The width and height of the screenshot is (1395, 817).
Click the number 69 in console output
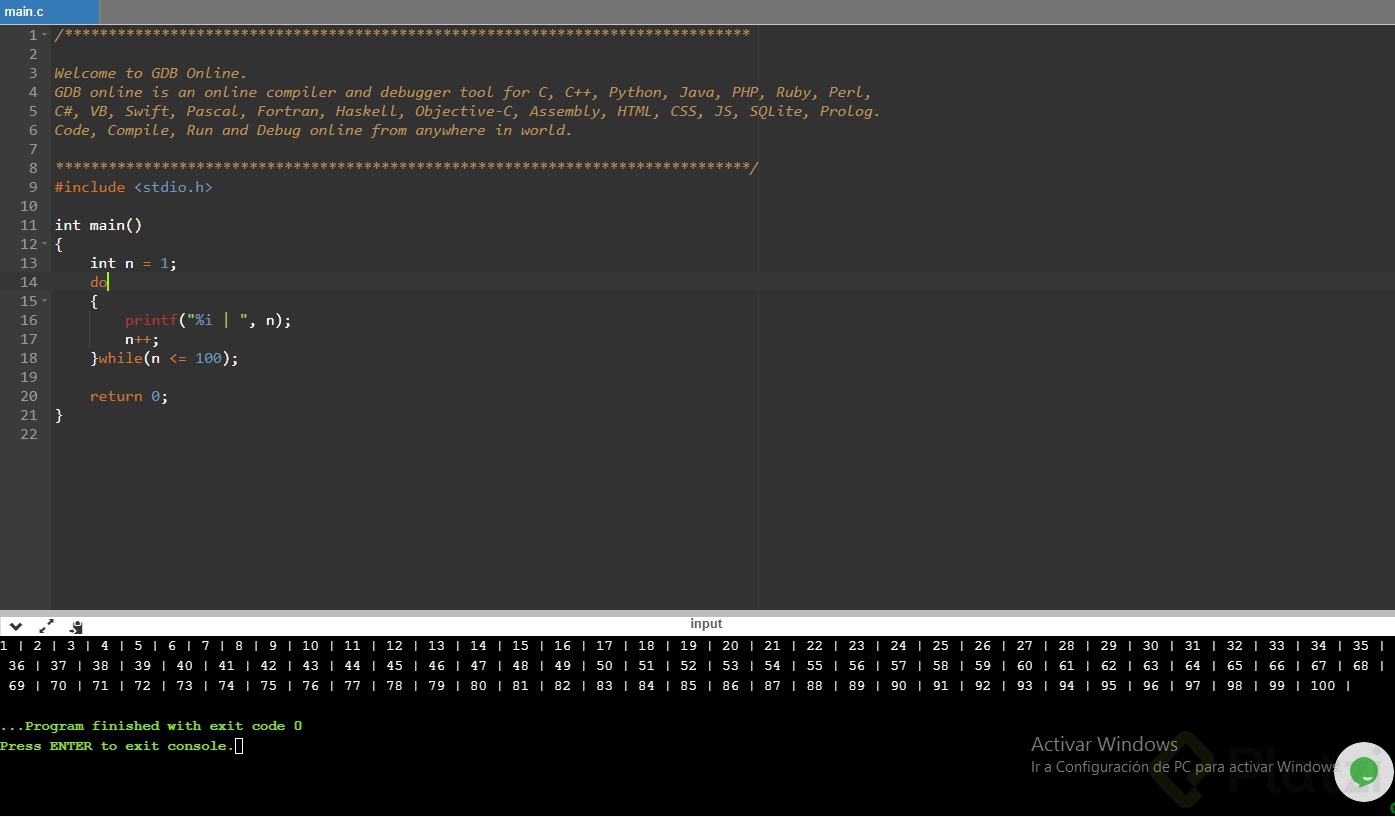[x=17, y=686]
